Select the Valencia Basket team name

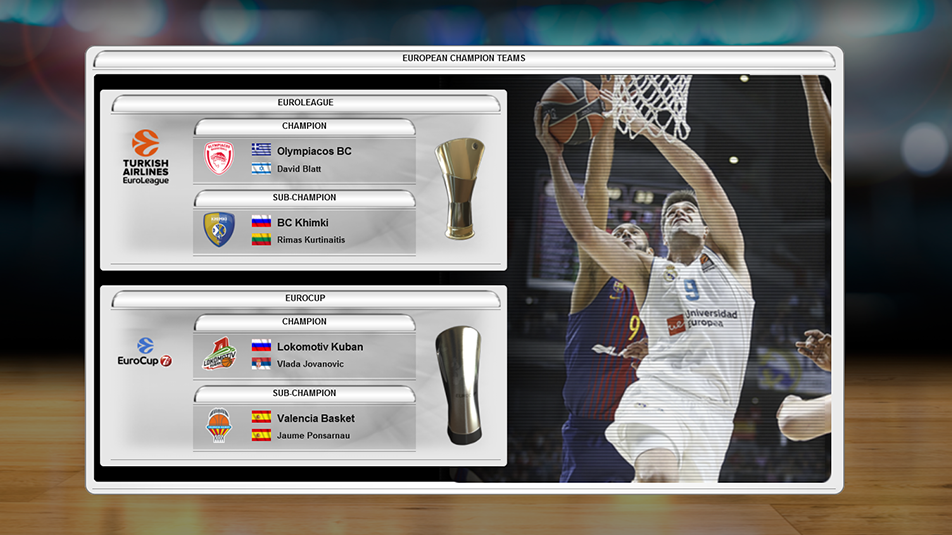[316, 418]
